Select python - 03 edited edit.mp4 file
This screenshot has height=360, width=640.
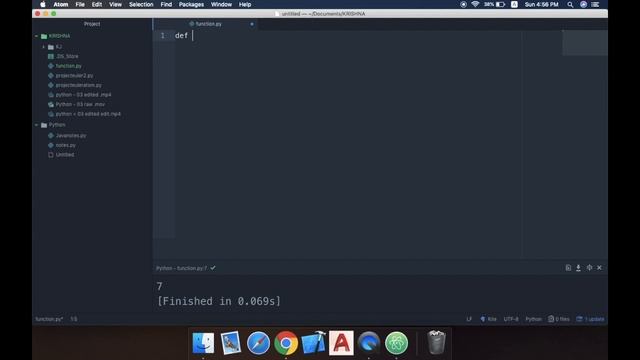click(88, 114)
